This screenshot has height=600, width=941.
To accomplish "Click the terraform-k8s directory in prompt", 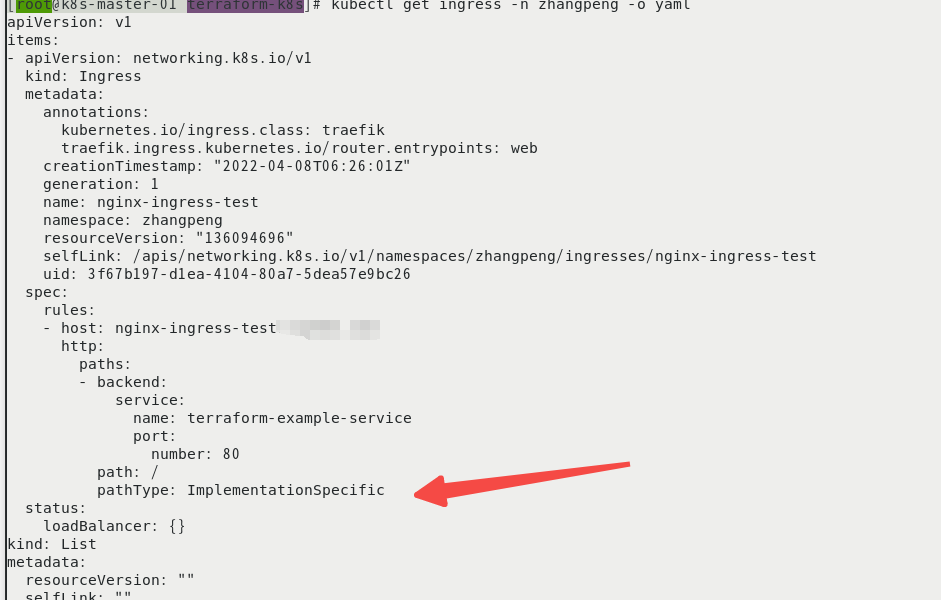I will tap(245, 5).
